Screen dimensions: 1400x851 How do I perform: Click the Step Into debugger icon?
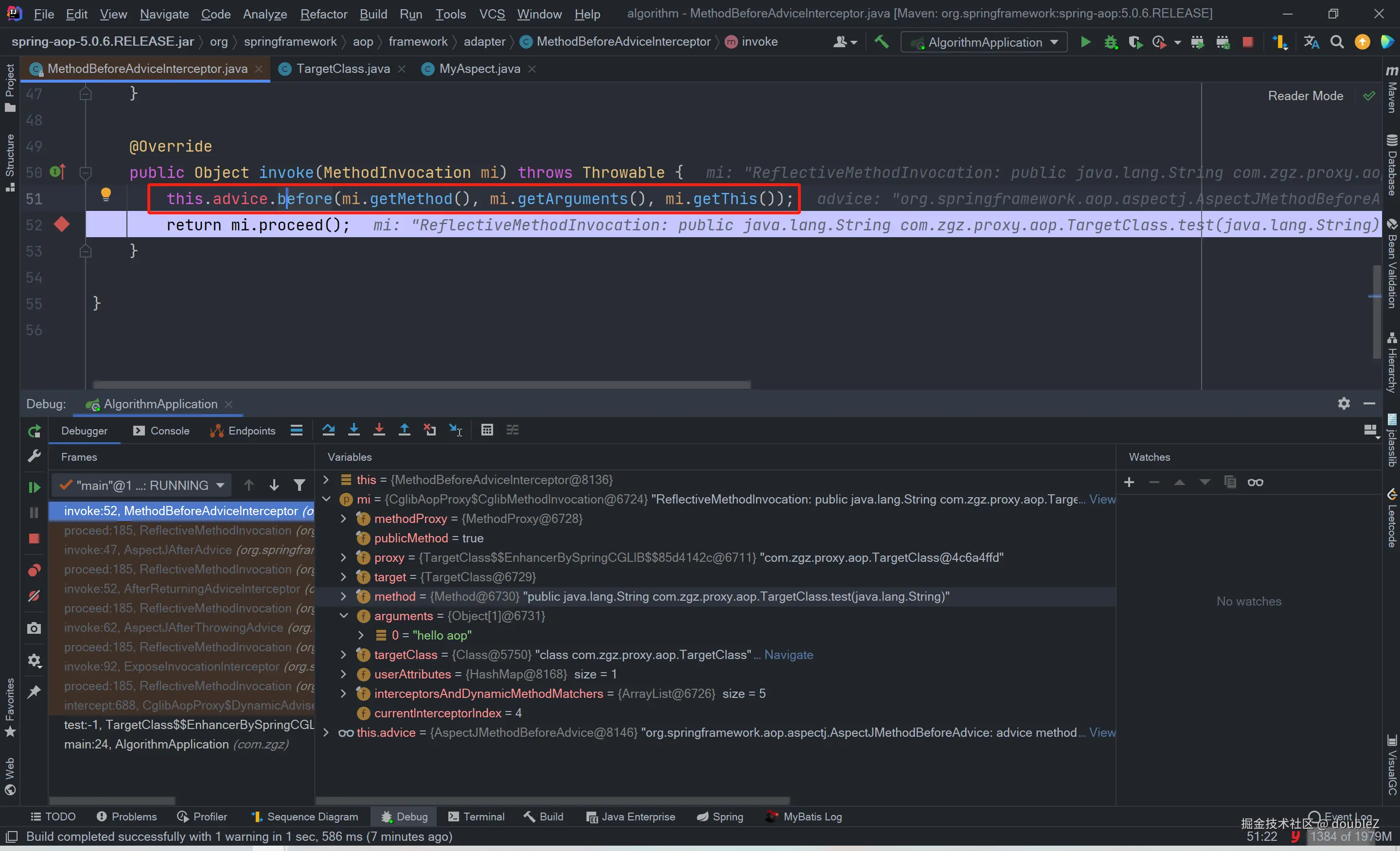coord(354,430)
